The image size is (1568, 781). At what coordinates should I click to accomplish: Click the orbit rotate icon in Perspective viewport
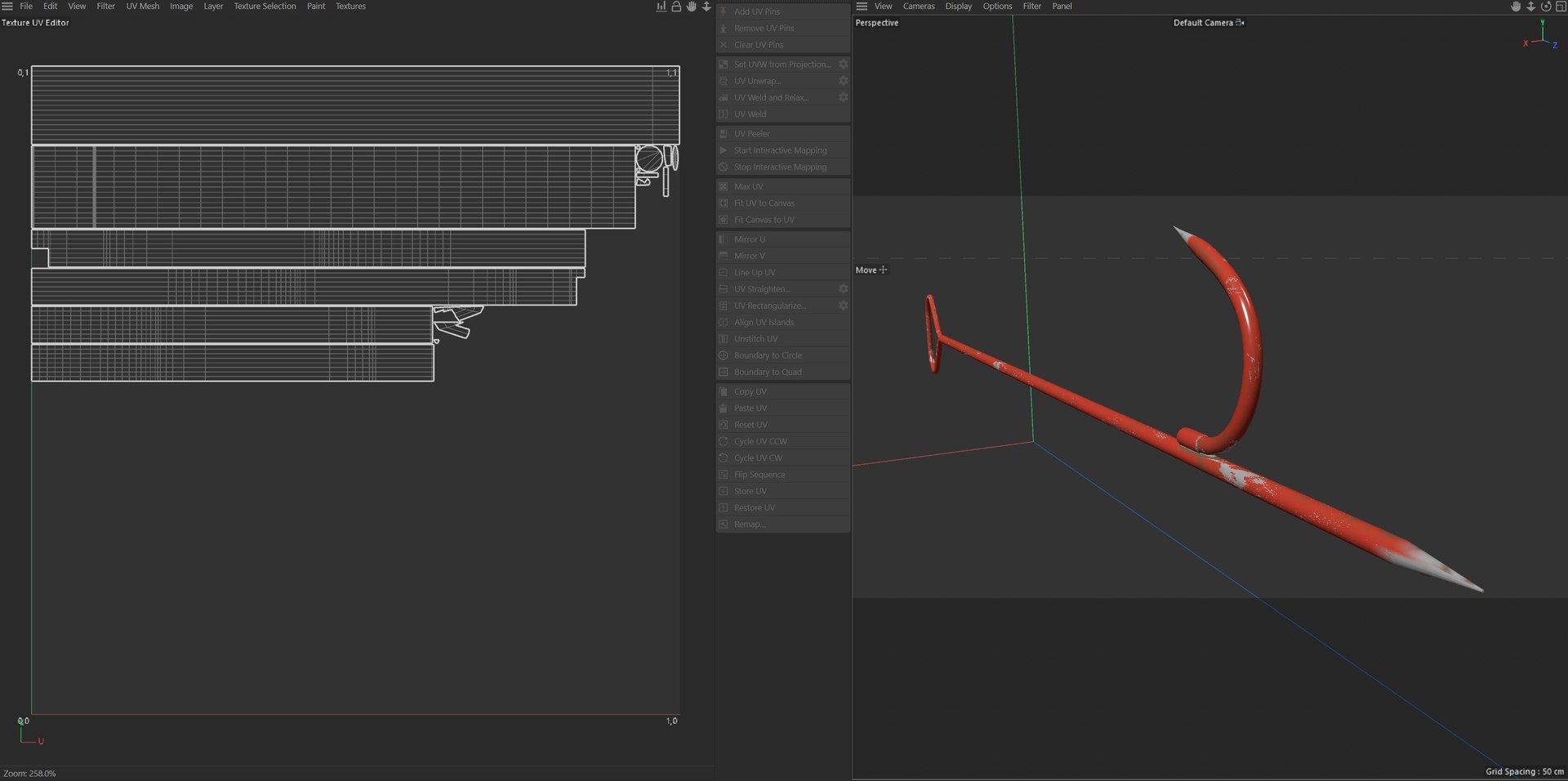tap(1546, 7)
